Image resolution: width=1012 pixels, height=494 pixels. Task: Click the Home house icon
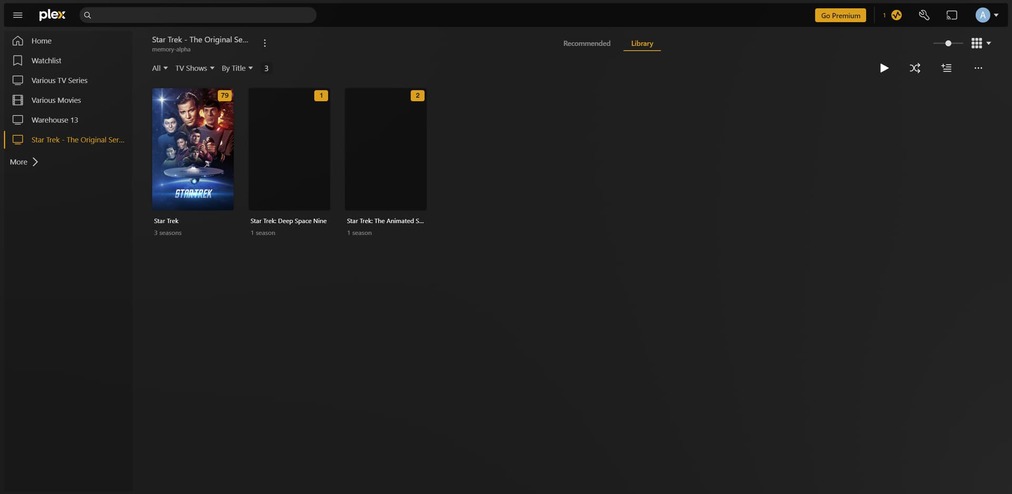(x=17, y=41)
